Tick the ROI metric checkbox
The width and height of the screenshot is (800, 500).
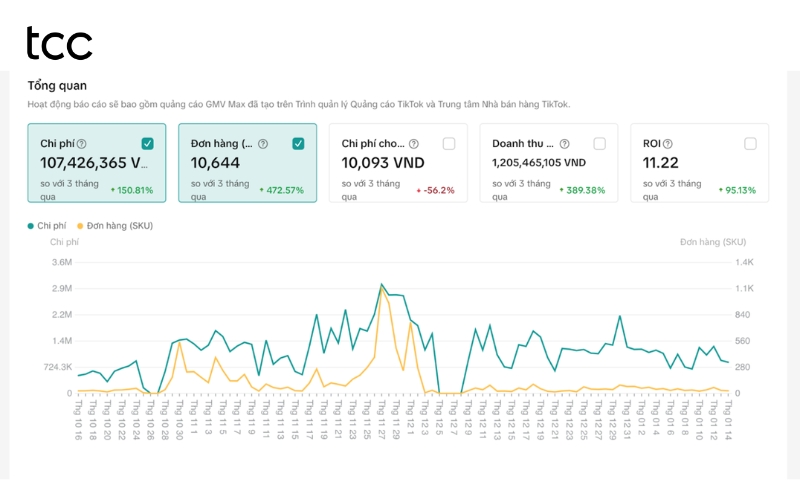751,144
